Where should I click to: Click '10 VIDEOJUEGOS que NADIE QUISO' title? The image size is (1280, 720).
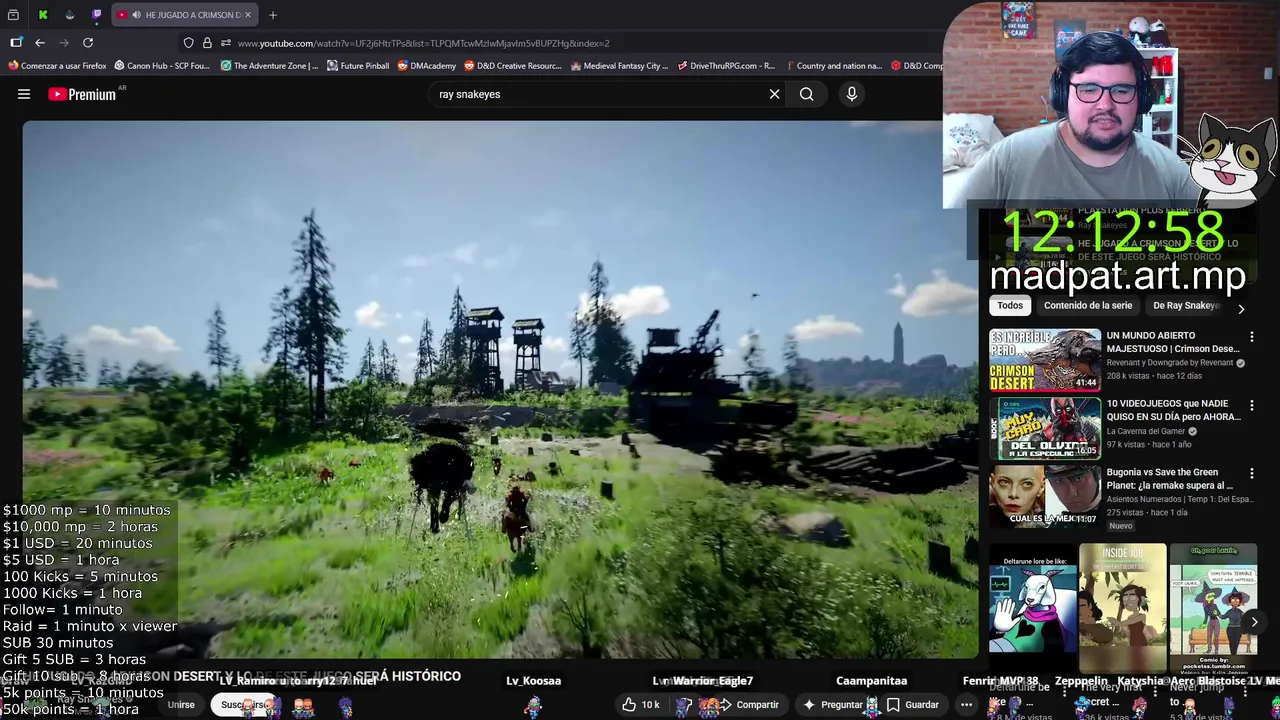coord(1172,410)
